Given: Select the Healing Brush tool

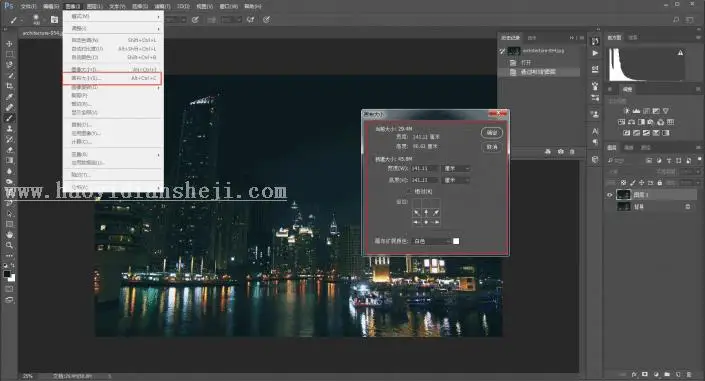Looking at the screenshot, I should point(9,108).
